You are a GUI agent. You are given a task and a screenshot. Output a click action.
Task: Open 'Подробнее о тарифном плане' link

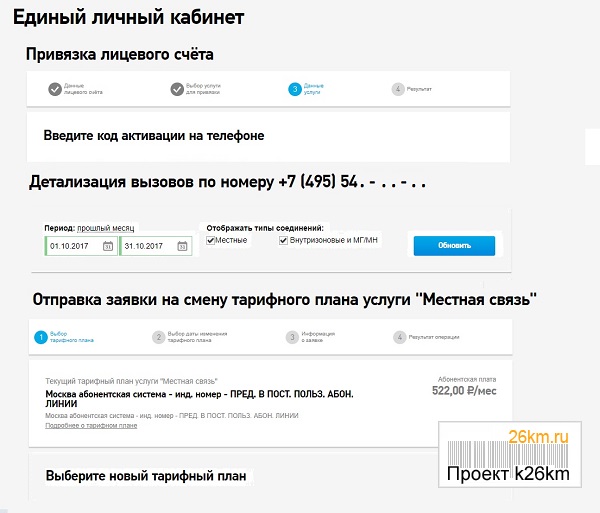click(91, 425)
